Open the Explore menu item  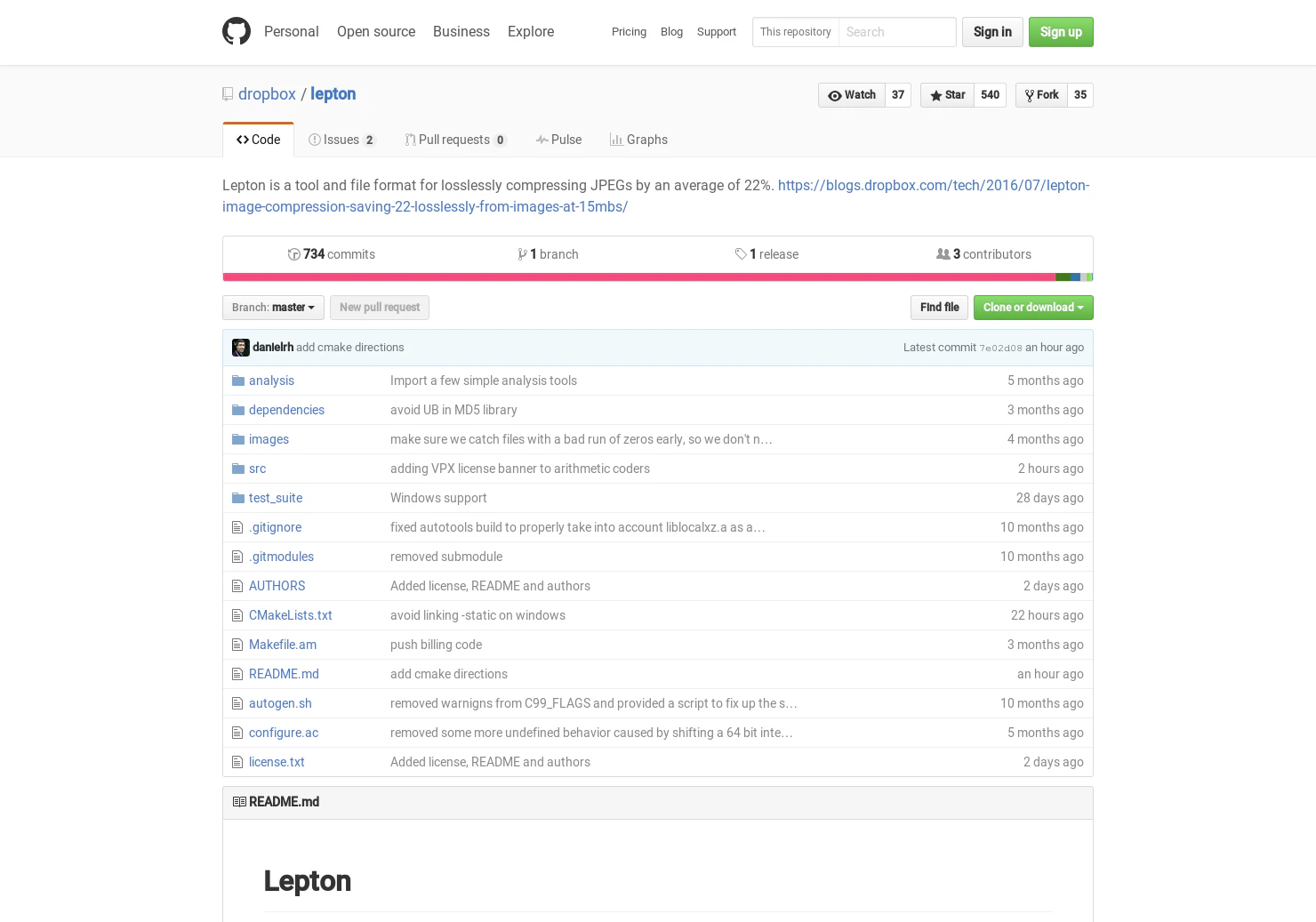point(531,31)
